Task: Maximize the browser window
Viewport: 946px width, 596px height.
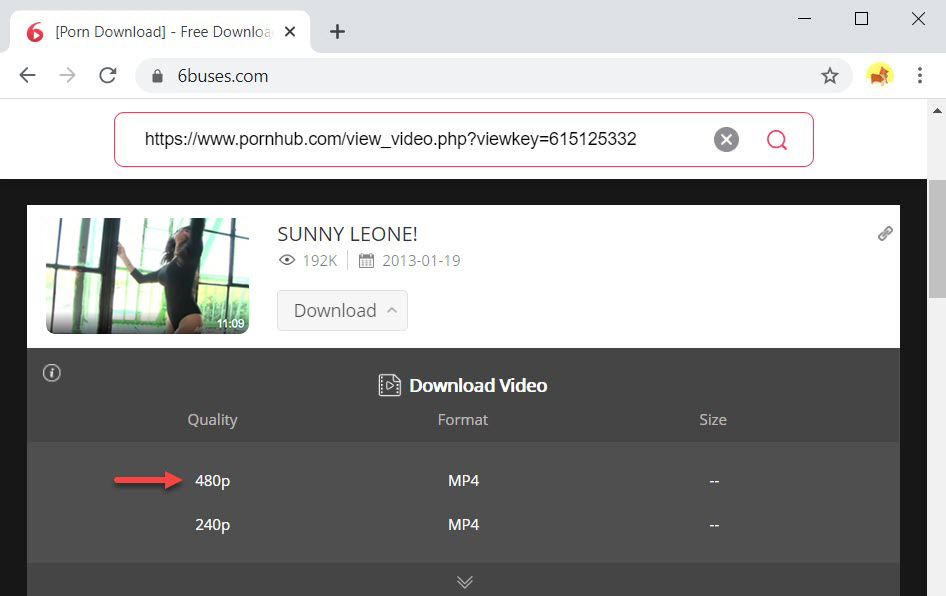Action: pos(862,19)
